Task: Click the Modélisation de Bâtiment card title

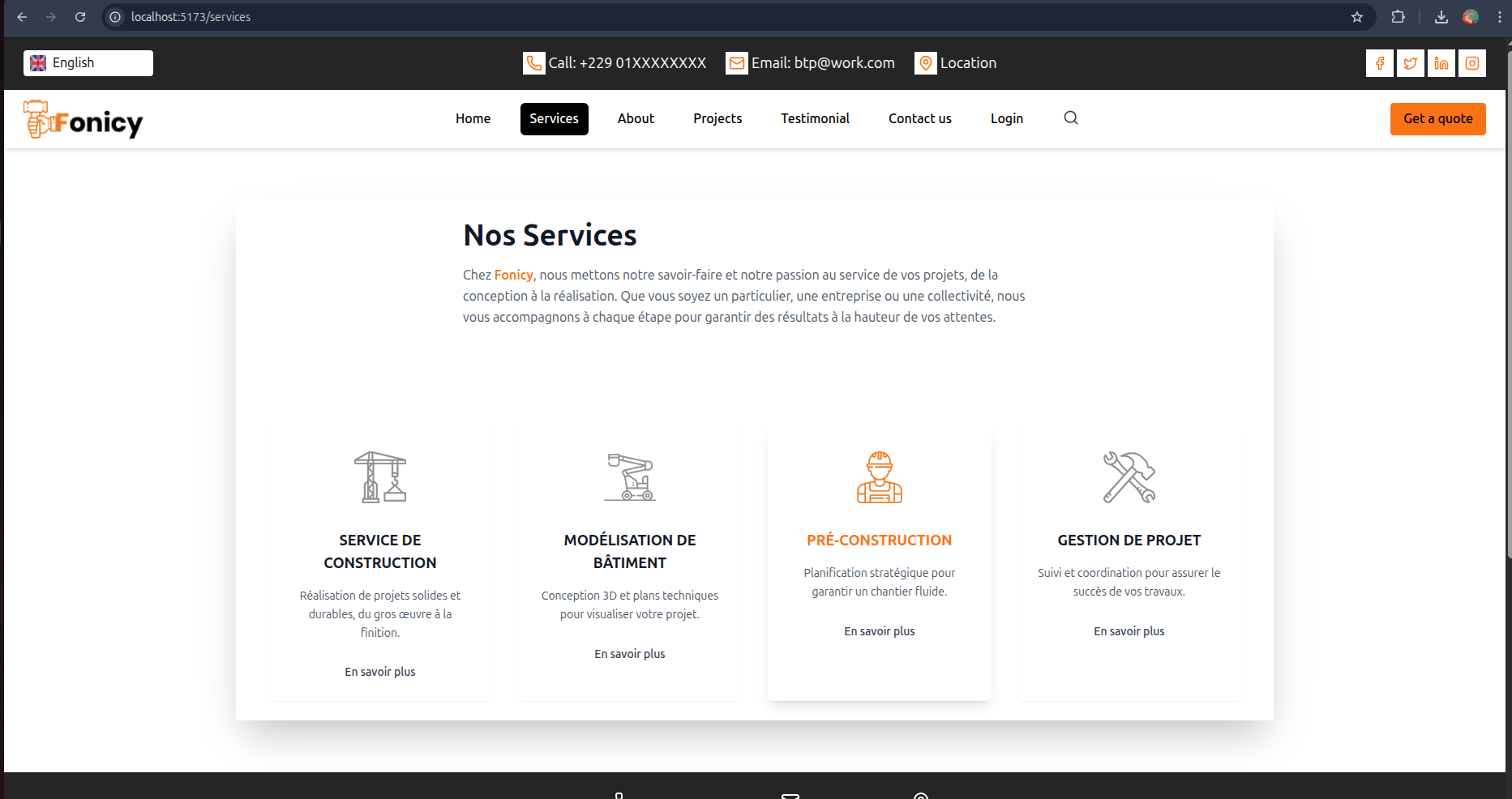Action: pos(630,552)
